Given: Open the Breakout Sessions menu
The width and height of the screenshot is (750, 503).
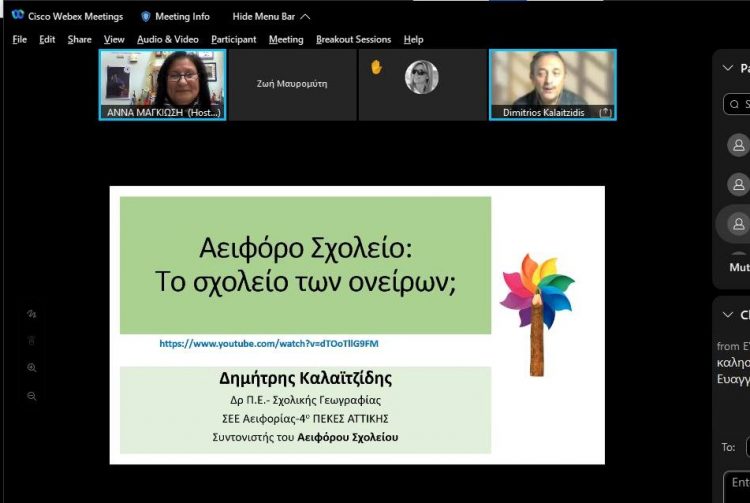Looking at the screenshot, I should [353, 40].
